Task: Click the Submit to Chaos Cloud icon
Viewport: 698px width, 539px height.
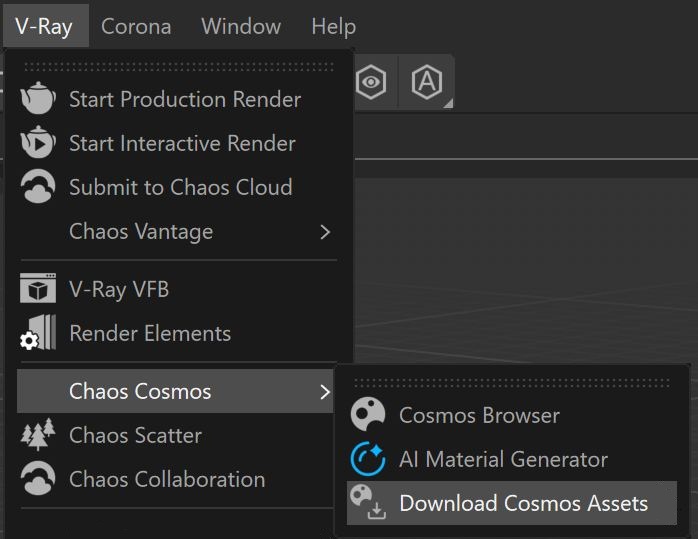Action: (x=38, y=186)
